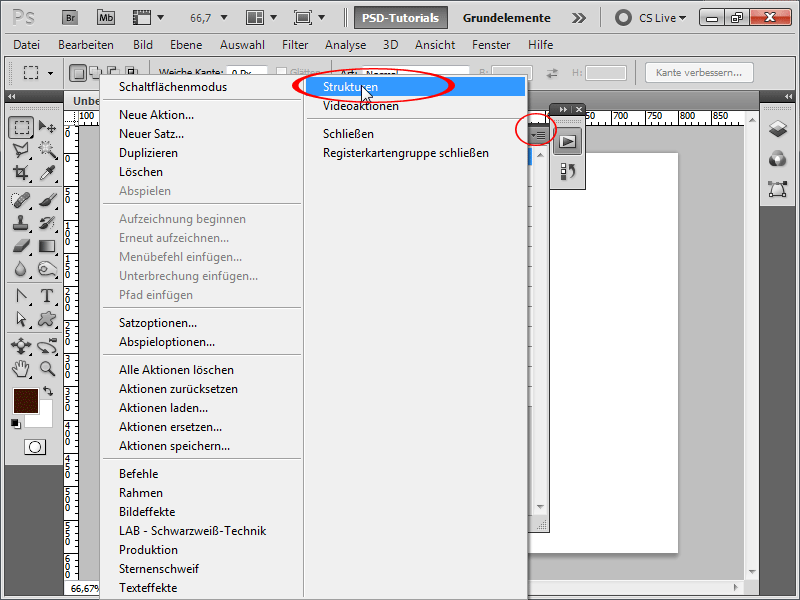800x600 pixels.
Task: Expand the toolbox to two columns
Action: [x=11, y=96]
